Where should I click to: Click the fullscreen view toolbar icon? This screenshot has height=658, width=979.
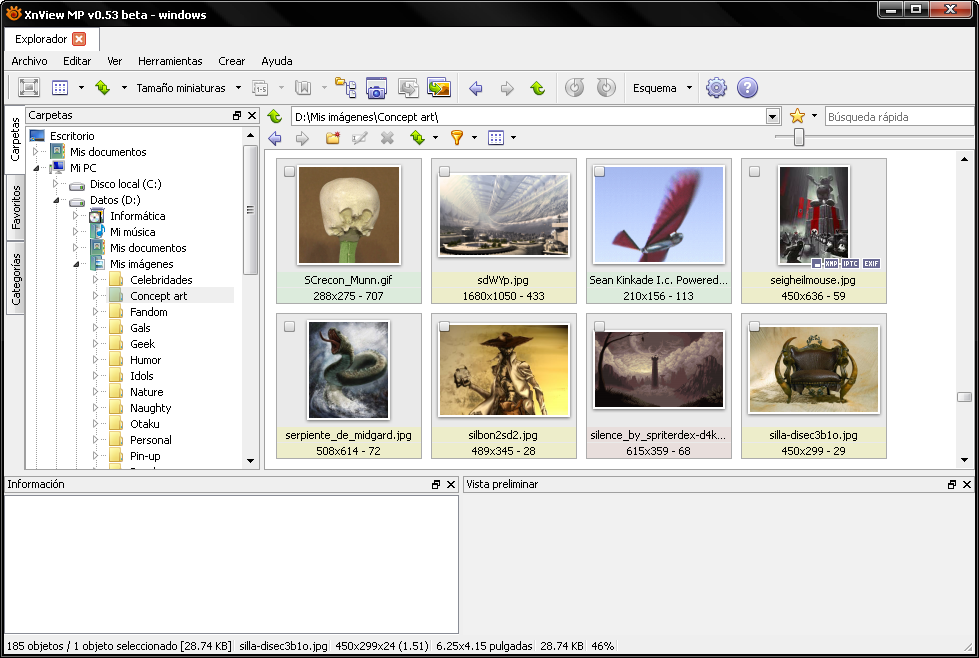tap(29, 87)
